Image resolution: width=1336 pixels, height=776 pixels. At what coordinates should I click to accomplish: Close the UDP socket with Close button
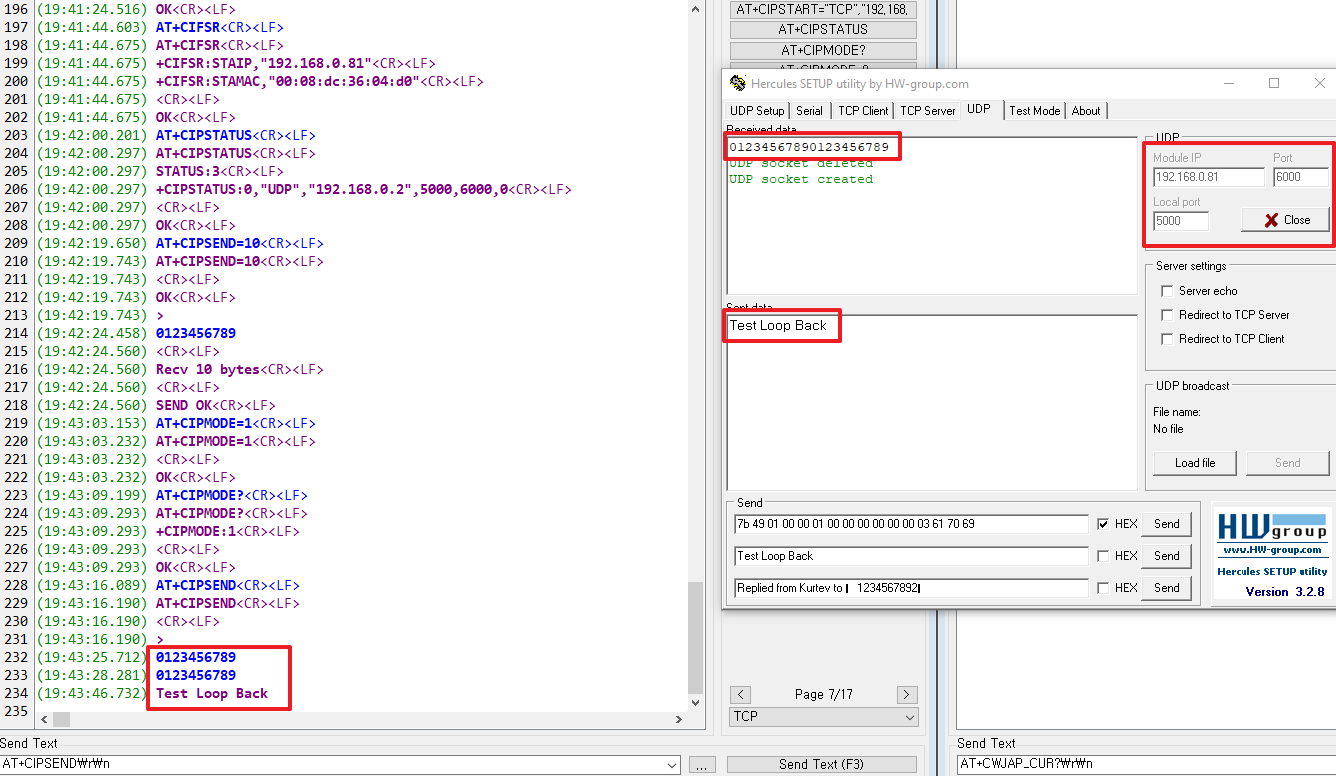coord(1285,220)
